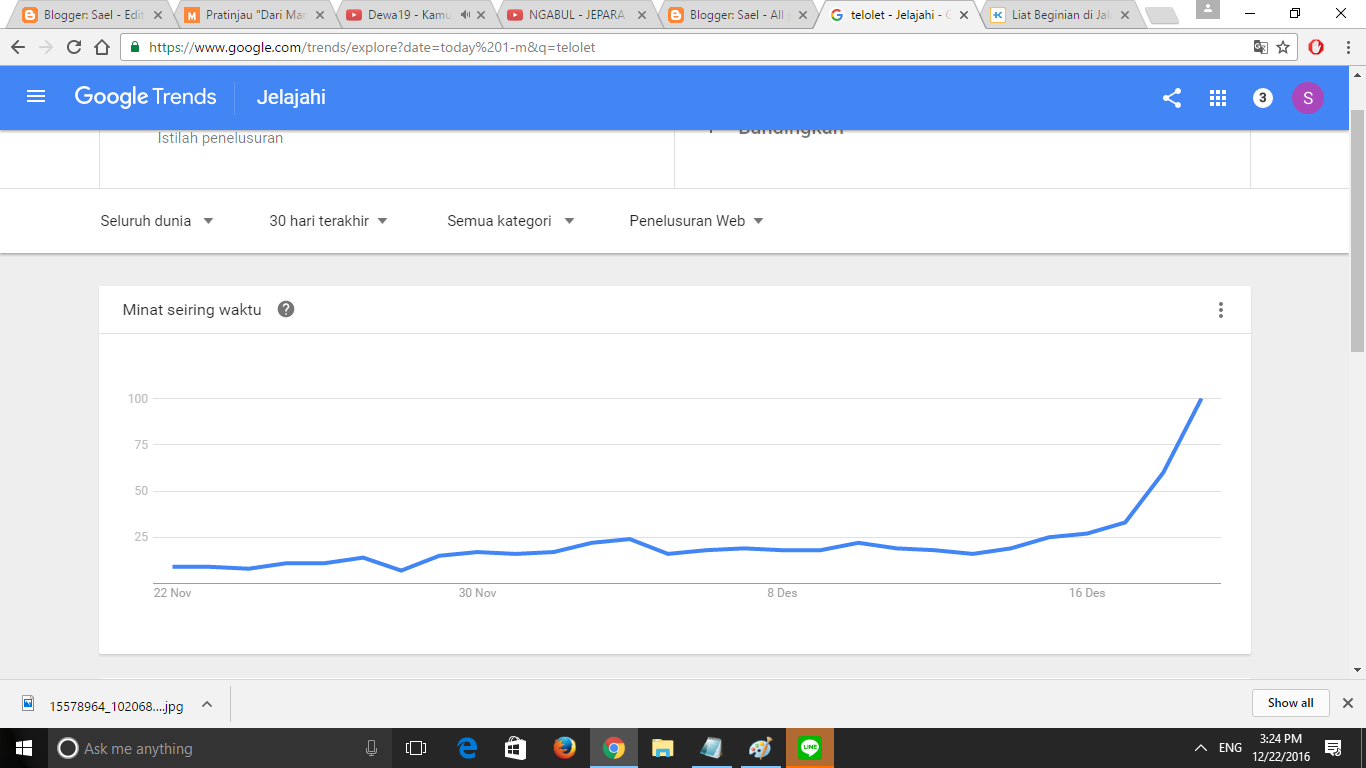Switch to the Dewa19 YouTube tab
Screen dimensions: 1366x768
pos(416,15)
